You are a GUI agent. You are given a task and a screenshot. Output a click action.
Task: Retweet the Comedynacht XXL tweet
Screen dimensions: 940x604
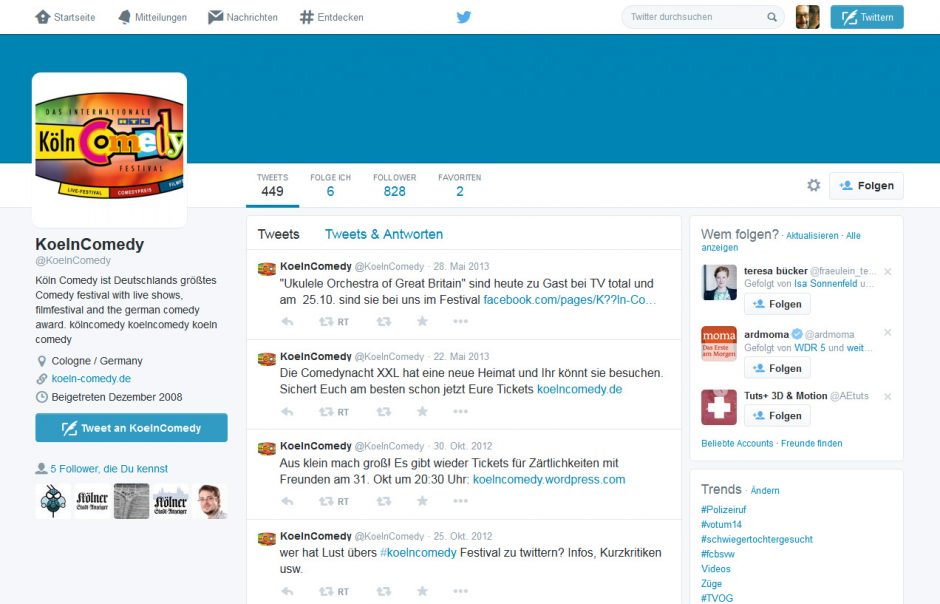[384, 412]
